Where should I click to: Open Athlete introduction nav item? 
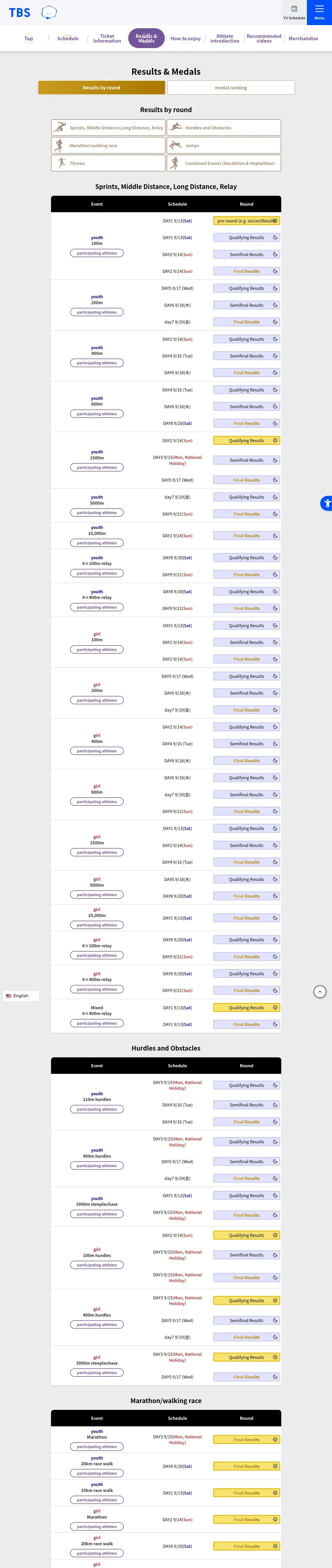pyautogui.click(x=224, y=38)
